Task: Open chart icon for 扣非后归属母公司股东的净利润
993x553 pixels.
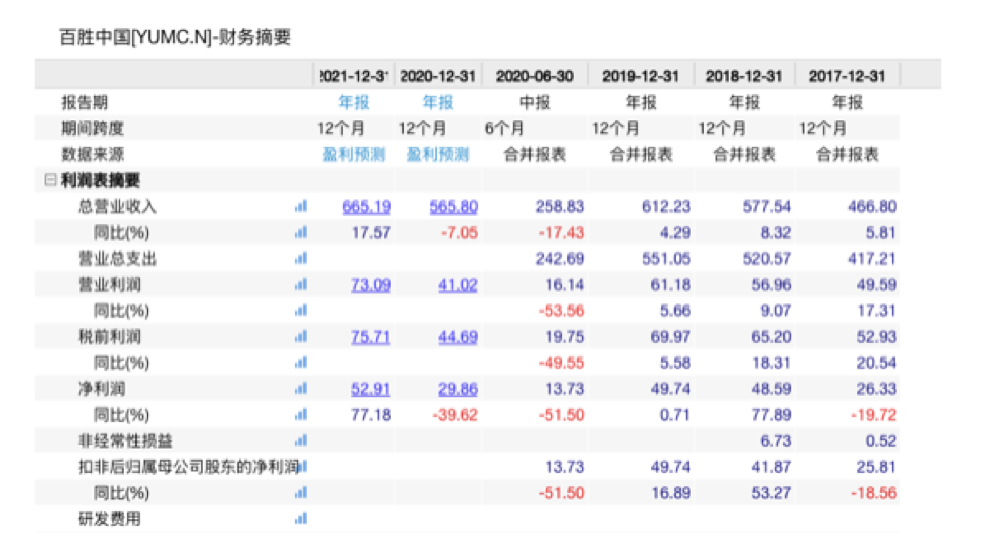Action: (302, 467)
